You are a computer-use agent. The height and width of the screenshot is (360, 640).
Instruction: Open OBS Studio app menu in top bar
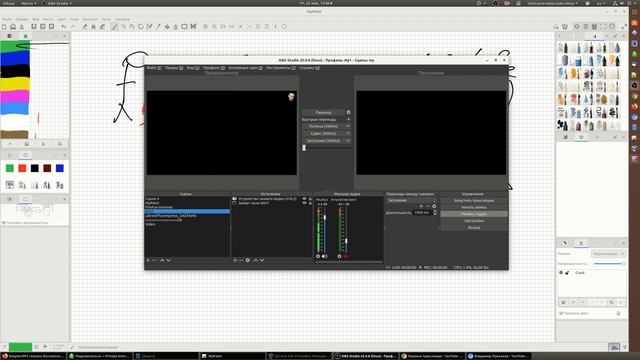point(58,3)
